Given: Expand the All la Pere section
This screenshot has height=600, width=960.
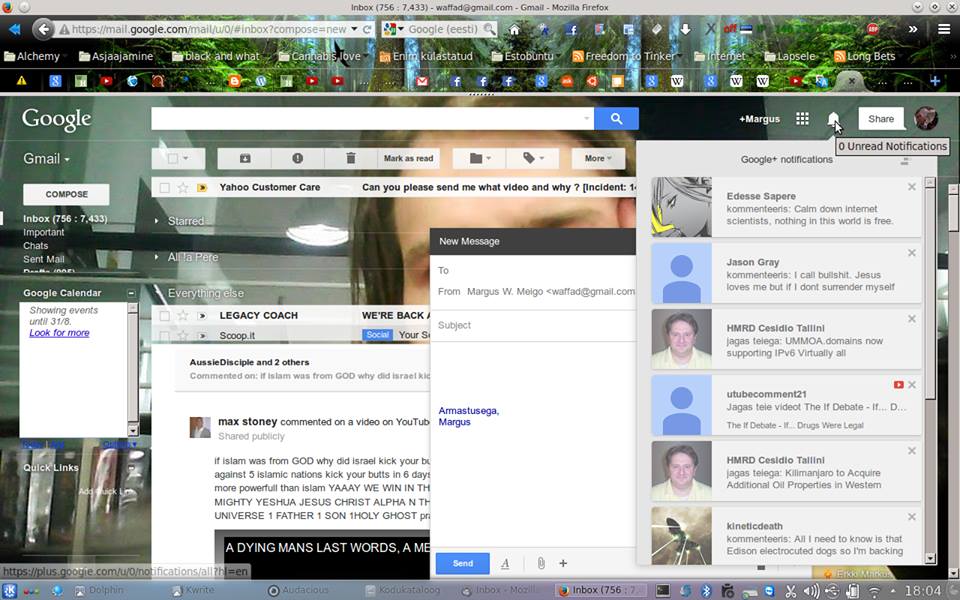Looking at the screenshot, I should (157, 257).
